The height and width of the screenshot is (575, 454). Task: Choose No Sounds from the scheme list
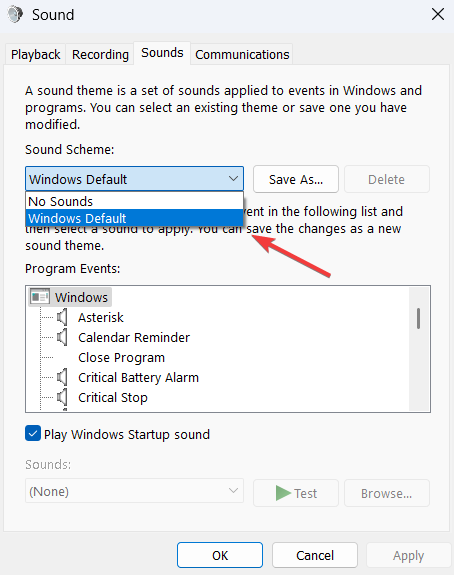[134, 201]
